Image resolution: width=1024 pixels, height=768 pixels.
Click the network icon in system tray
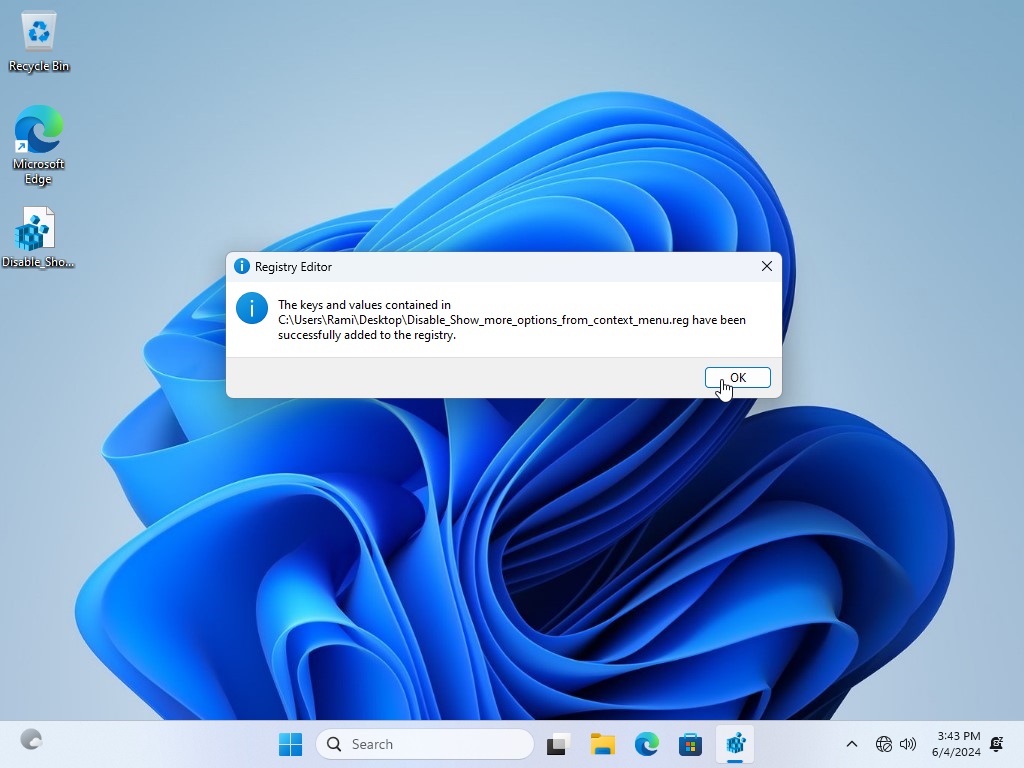click(884, 744)
